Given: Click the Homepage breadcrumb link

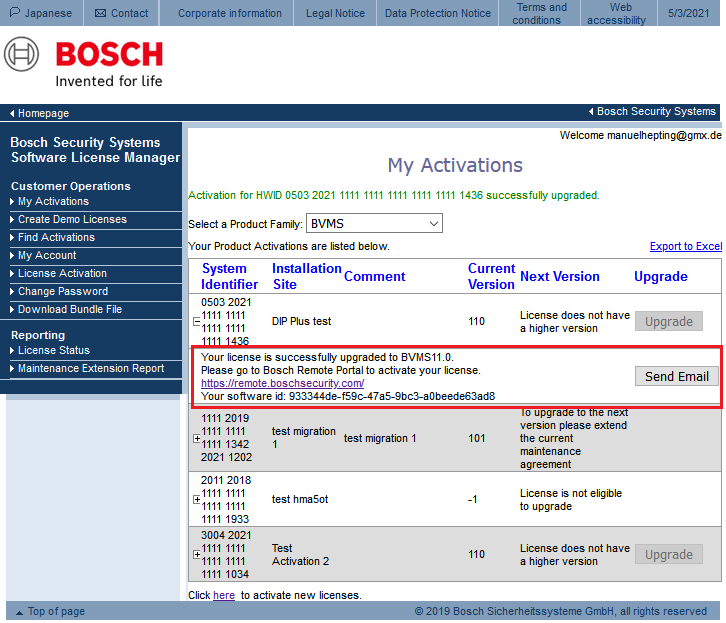Looking at the screenshot, I should 43,113.
